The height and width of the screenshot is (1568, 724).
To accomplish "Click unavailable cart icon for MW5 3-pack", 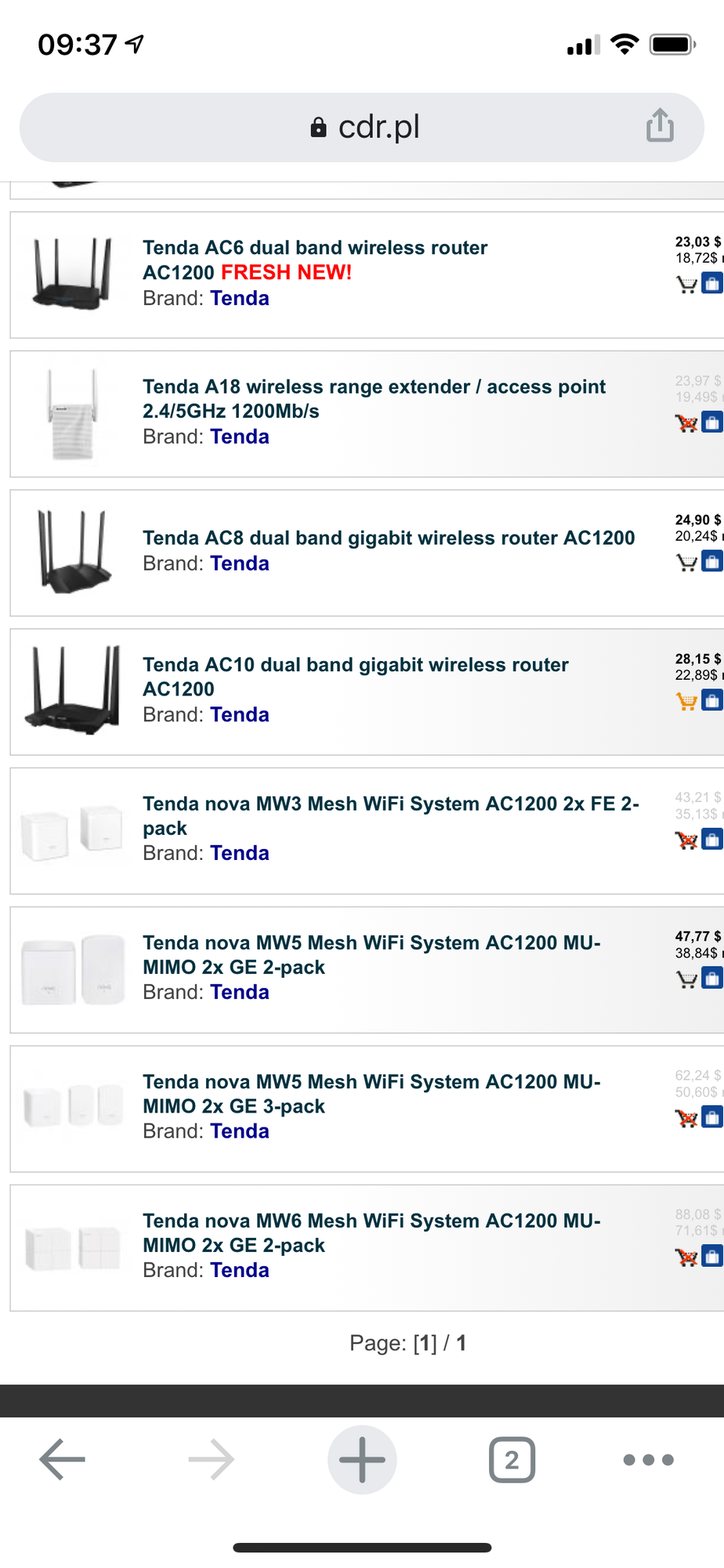I will pos(686,1118).
